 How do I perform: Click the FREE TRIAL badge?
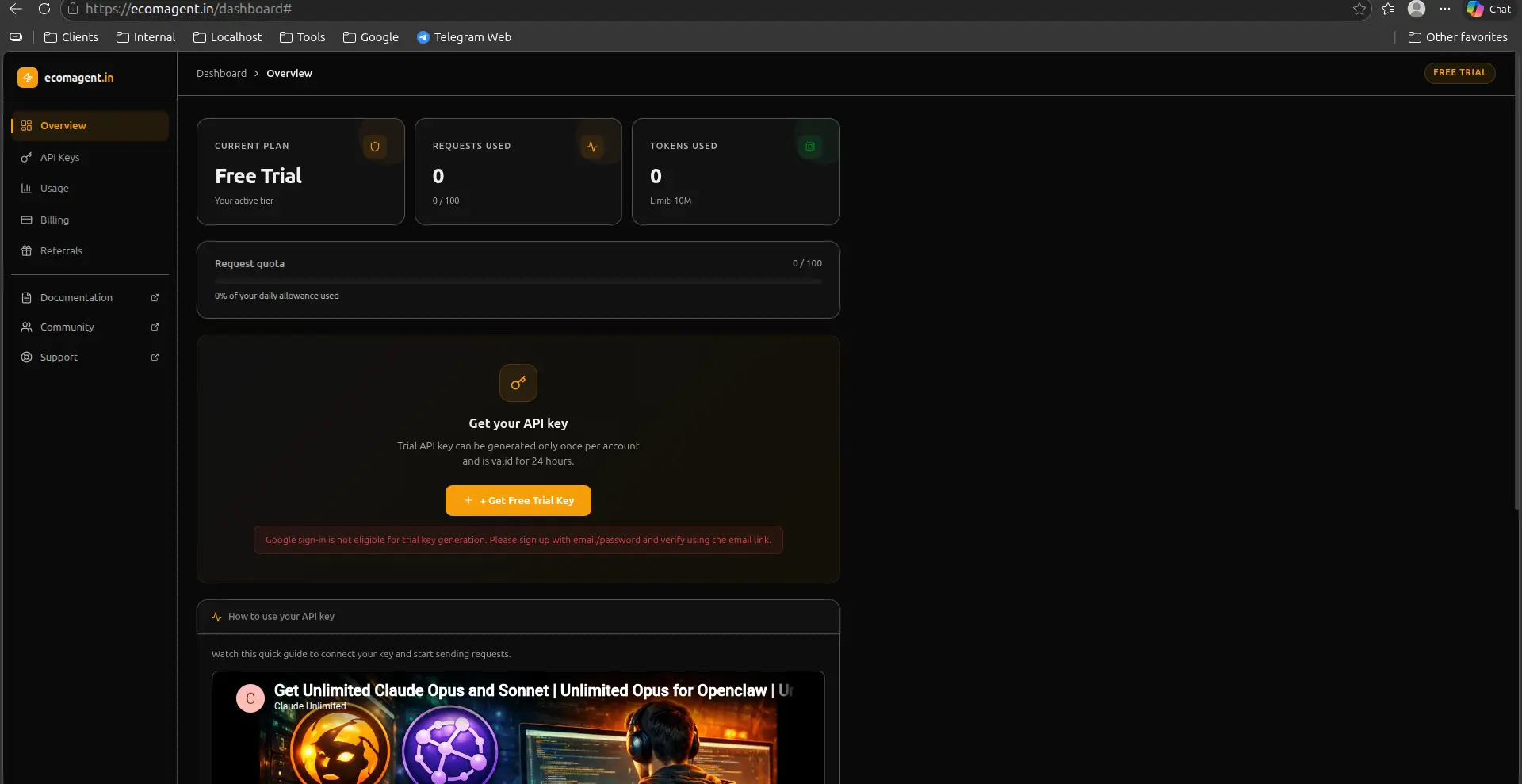point(1459,72)
